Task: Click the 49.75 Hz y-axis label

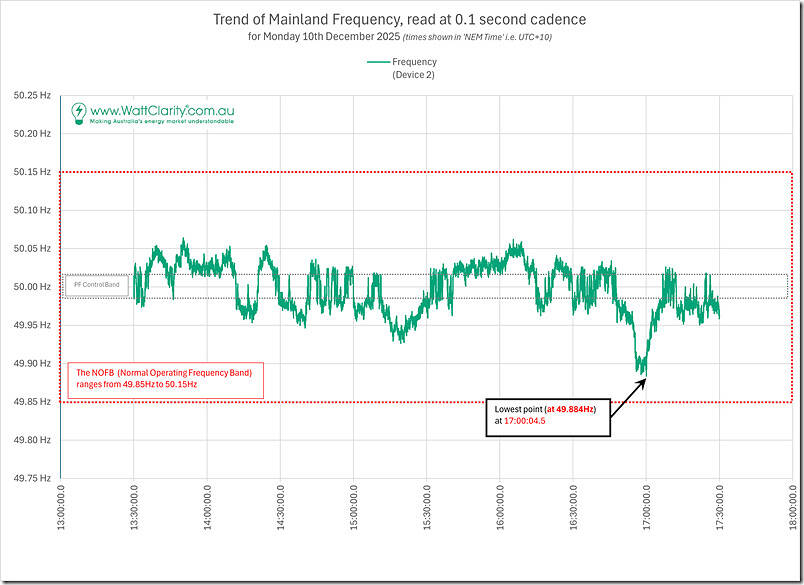Action: click(x=32, y=479)
